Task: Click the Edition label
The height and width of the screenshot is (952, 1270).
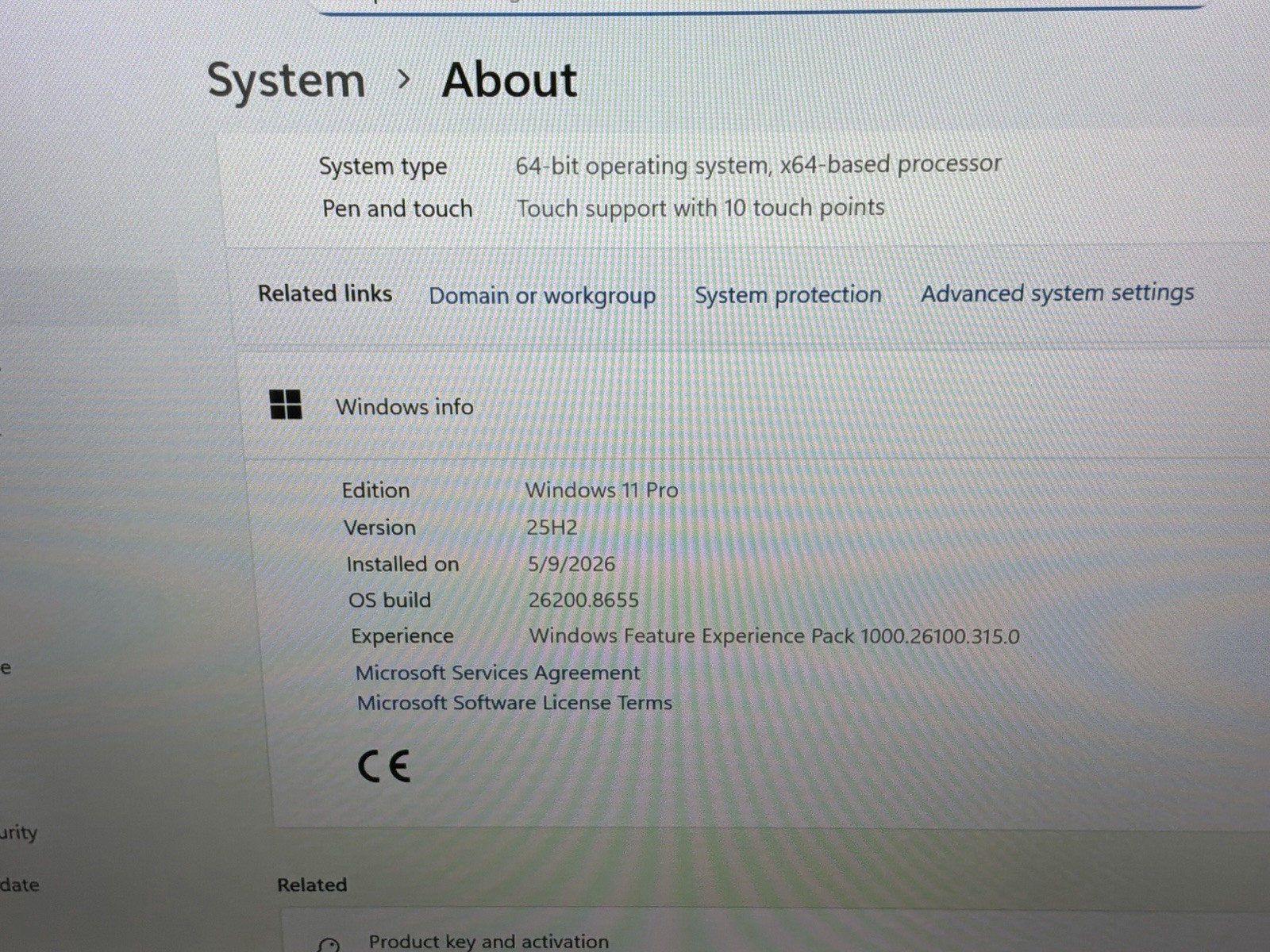Action: 375,490
